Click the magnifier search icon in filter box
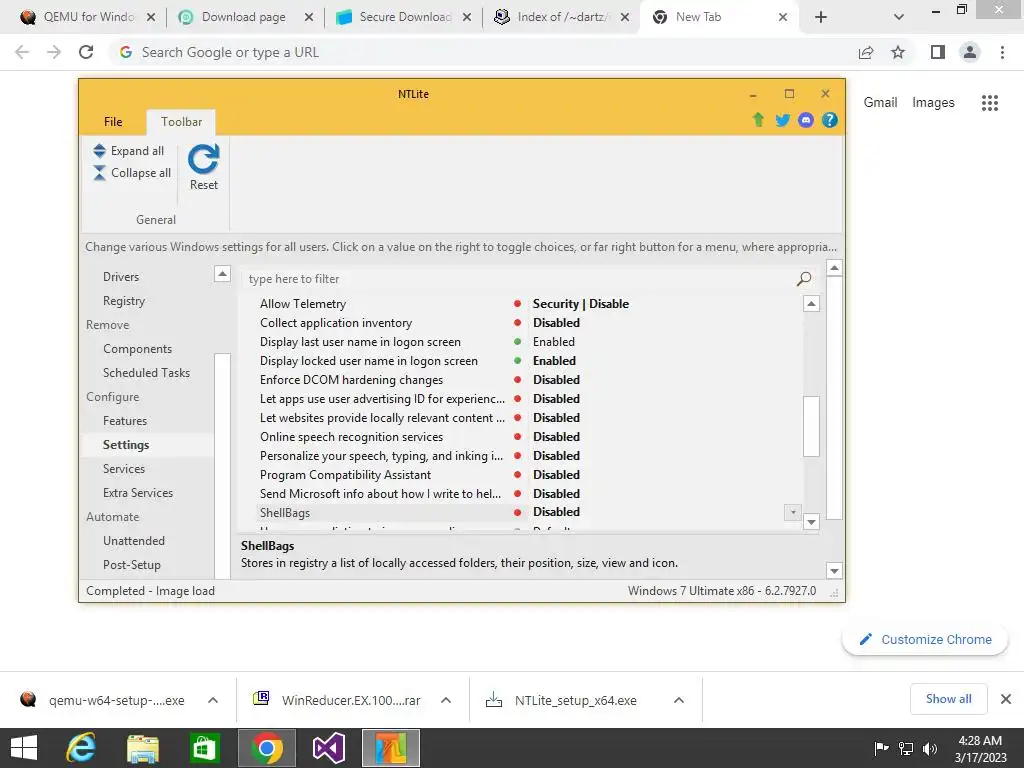Screen dimensions: 1024x768 pyautogui.click(x=804, y=279)
